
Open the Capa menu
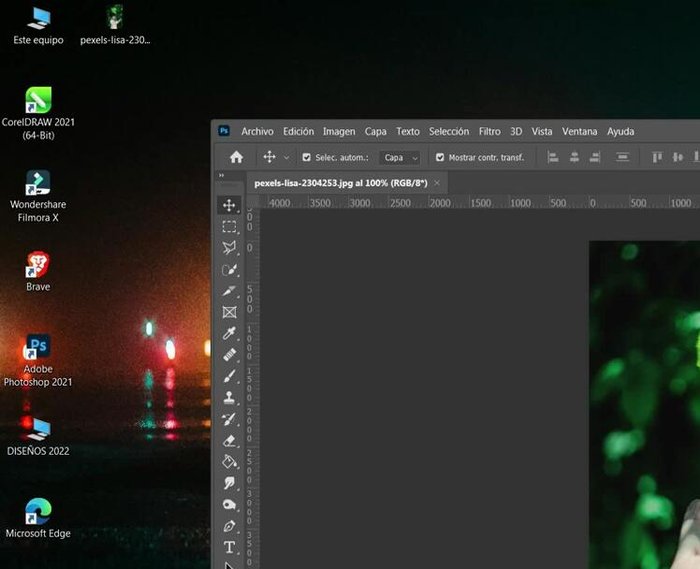pyautogui.click(x=375, y=132)
